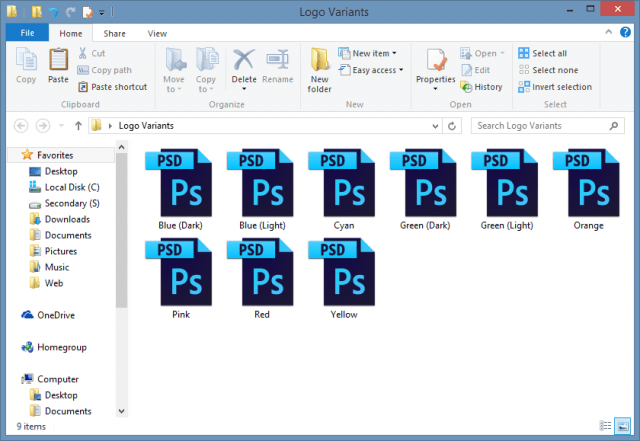
Task: Click the search magnifier icon
Action: tap(613, 126)
